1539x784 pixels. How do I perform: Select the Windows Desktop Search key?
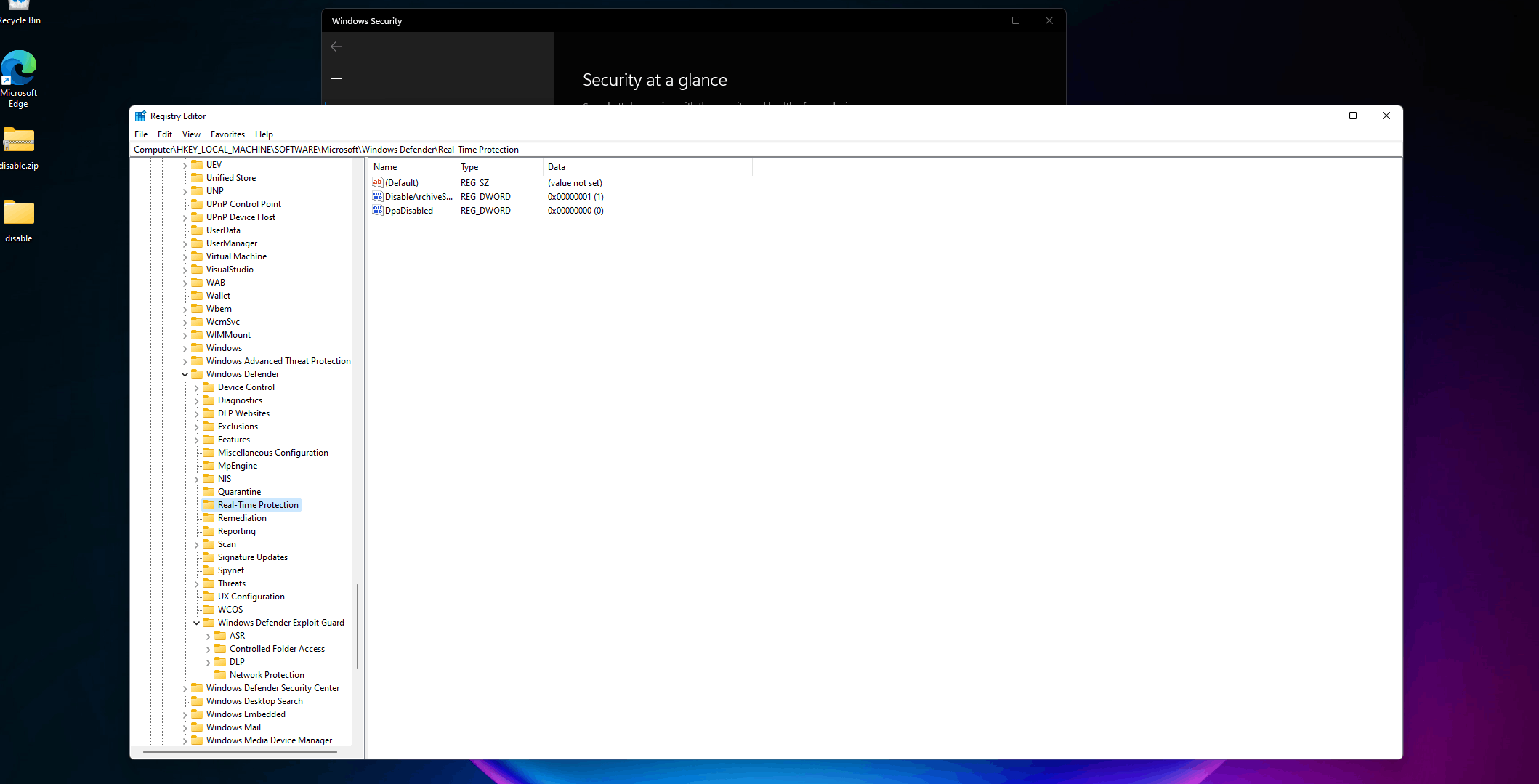[x=254, y=701]
